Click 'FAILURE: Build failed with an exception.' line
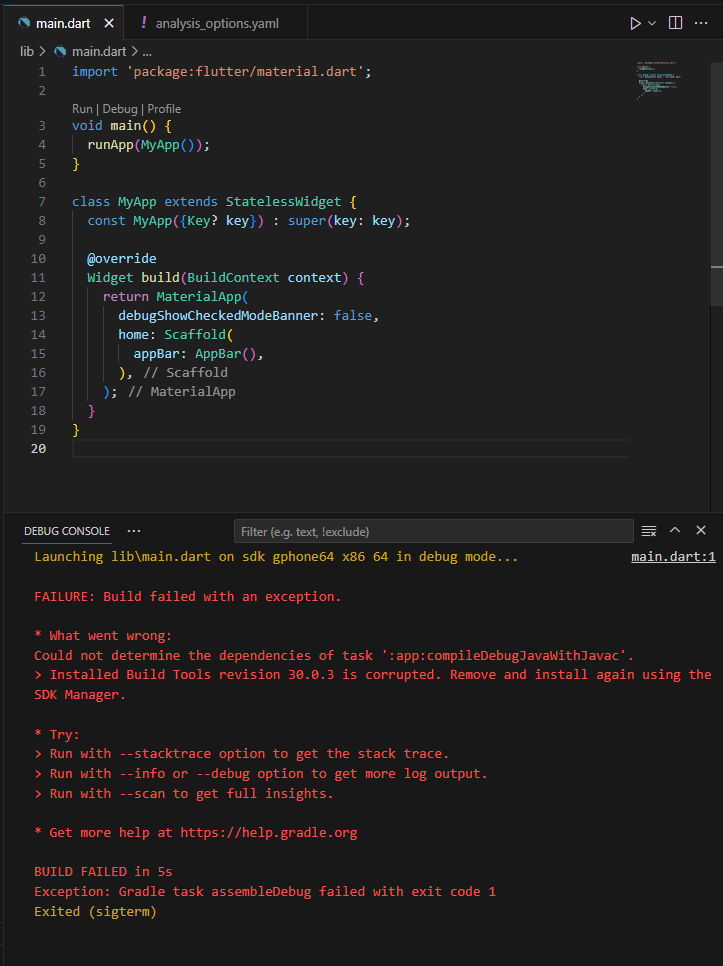This screenshot has width=723, height=966. click(188, 596)
